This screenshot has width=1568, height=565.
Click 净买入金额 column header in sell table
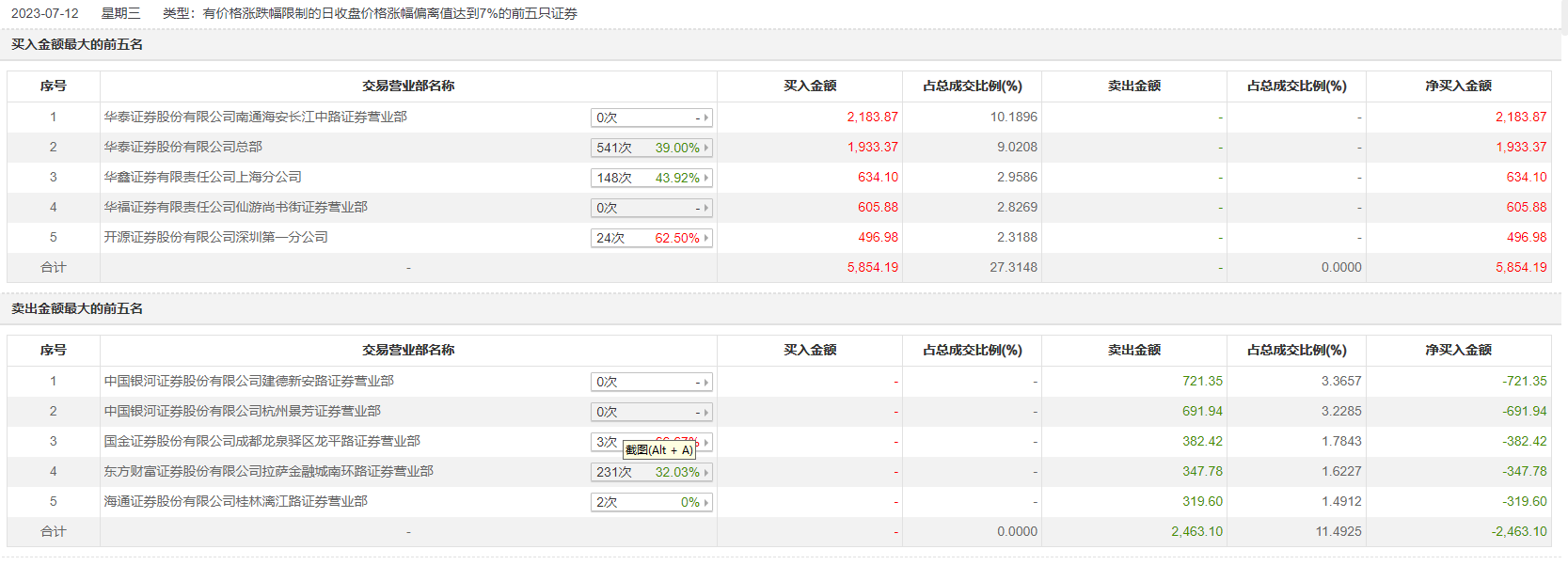(x=1458, y=350)
